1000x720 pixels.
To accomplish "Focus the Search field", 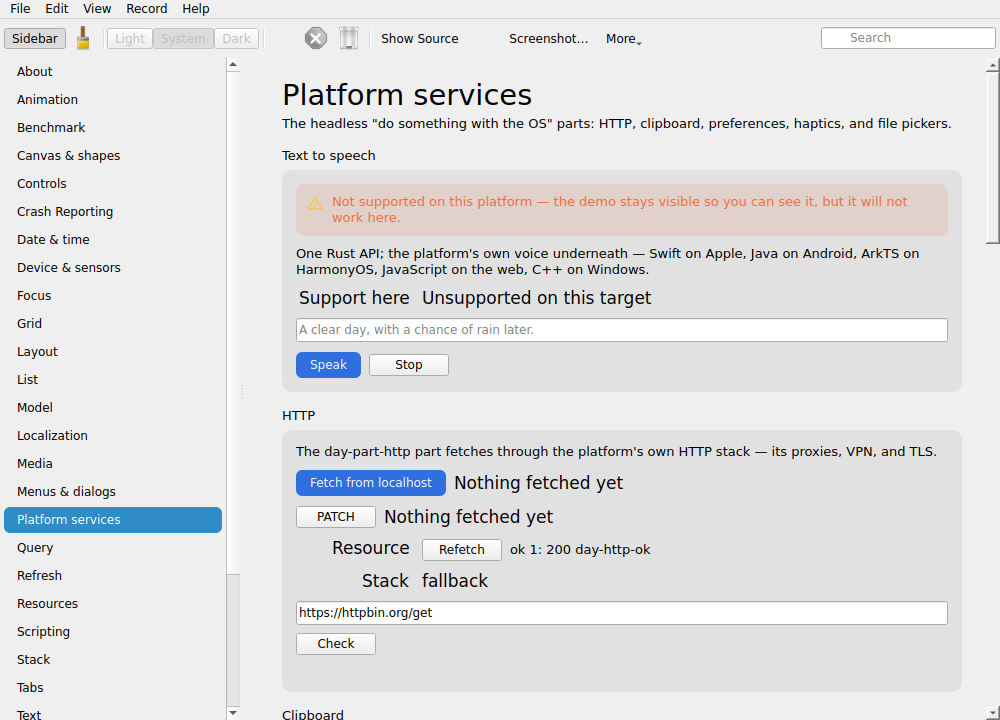I will point(908,38).
